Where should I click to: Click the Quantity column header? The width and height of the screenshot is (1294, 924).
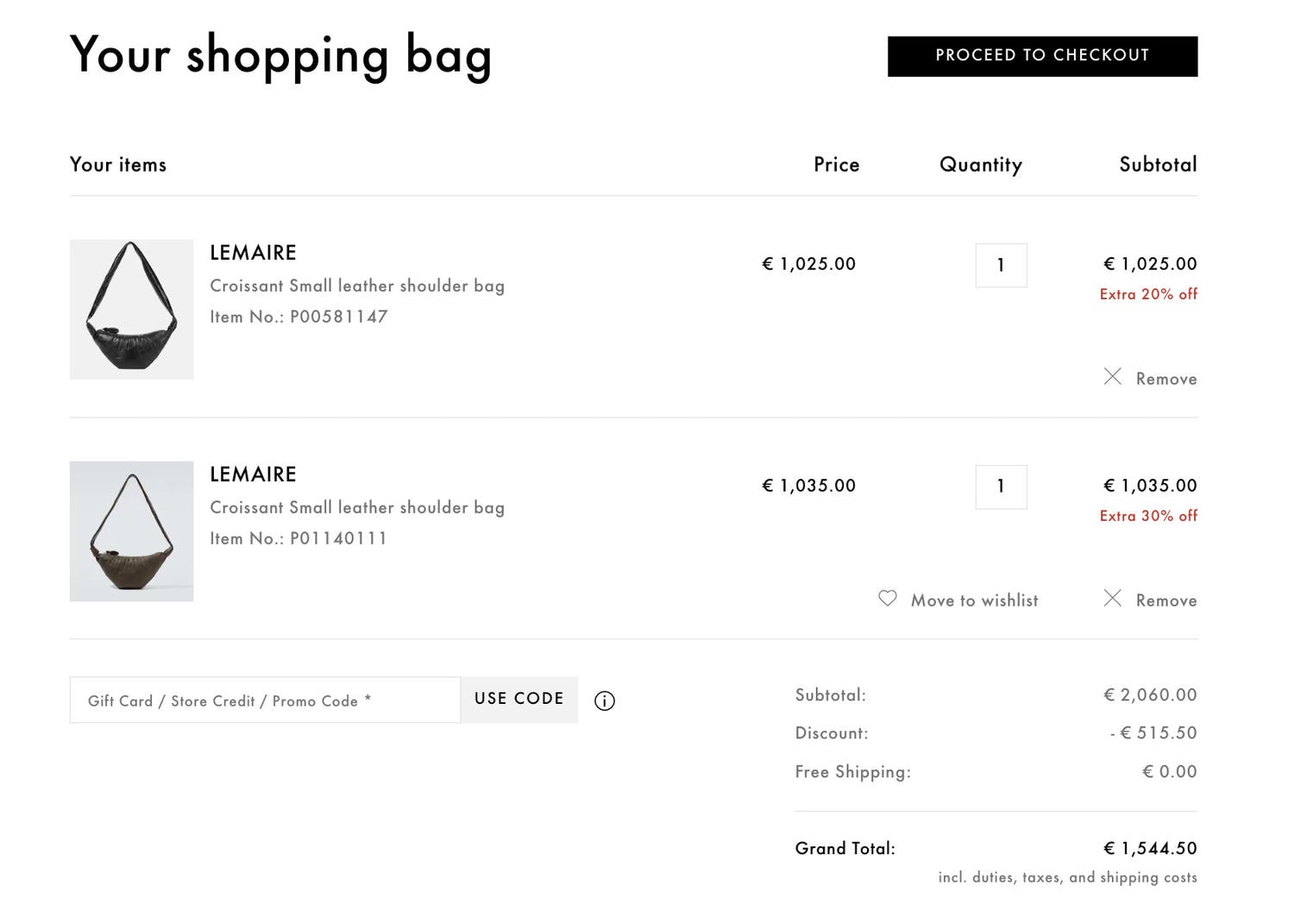981,165
